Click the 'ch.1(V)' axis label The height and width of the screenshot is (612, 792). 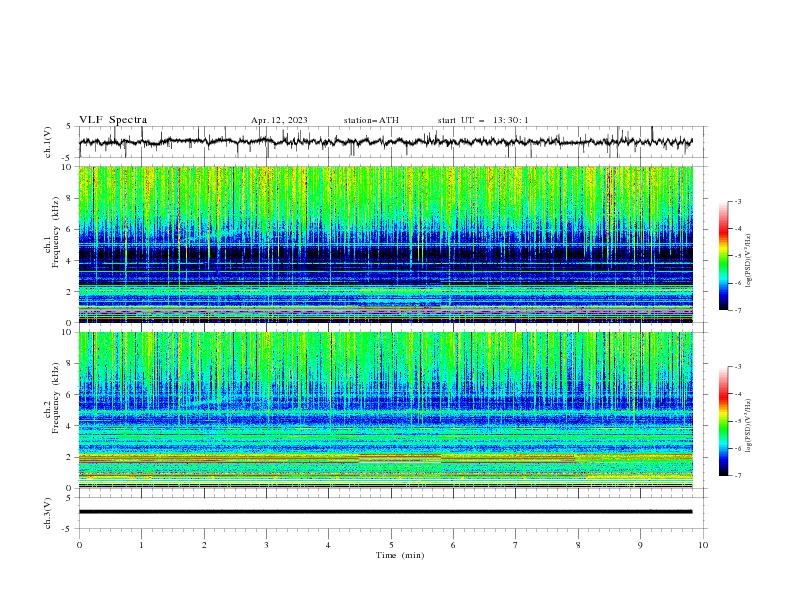[x=47, y=142]
